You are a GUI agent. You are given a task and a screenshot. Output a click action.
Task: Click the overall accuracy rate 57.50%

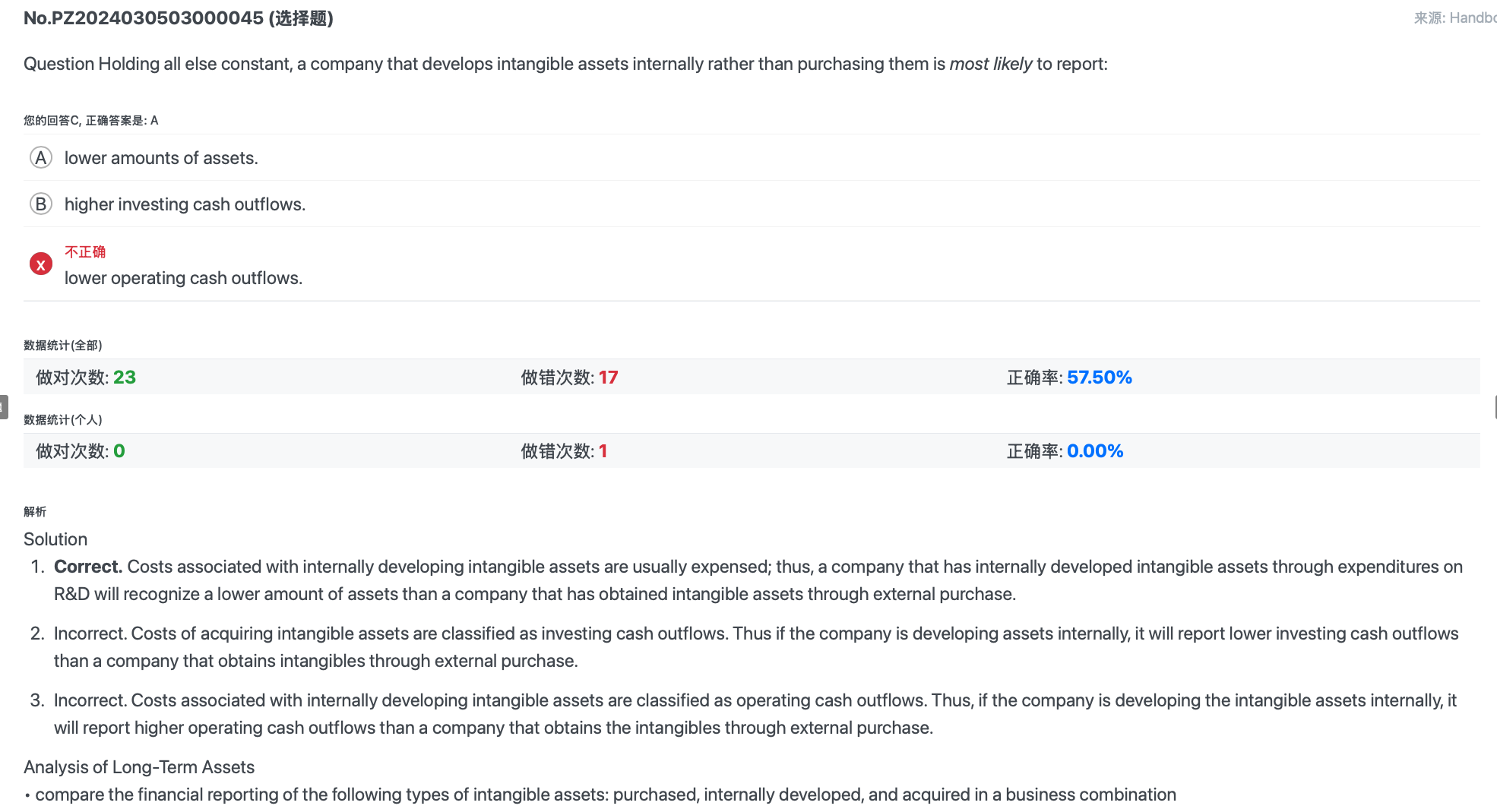[x=1099, y=378]
